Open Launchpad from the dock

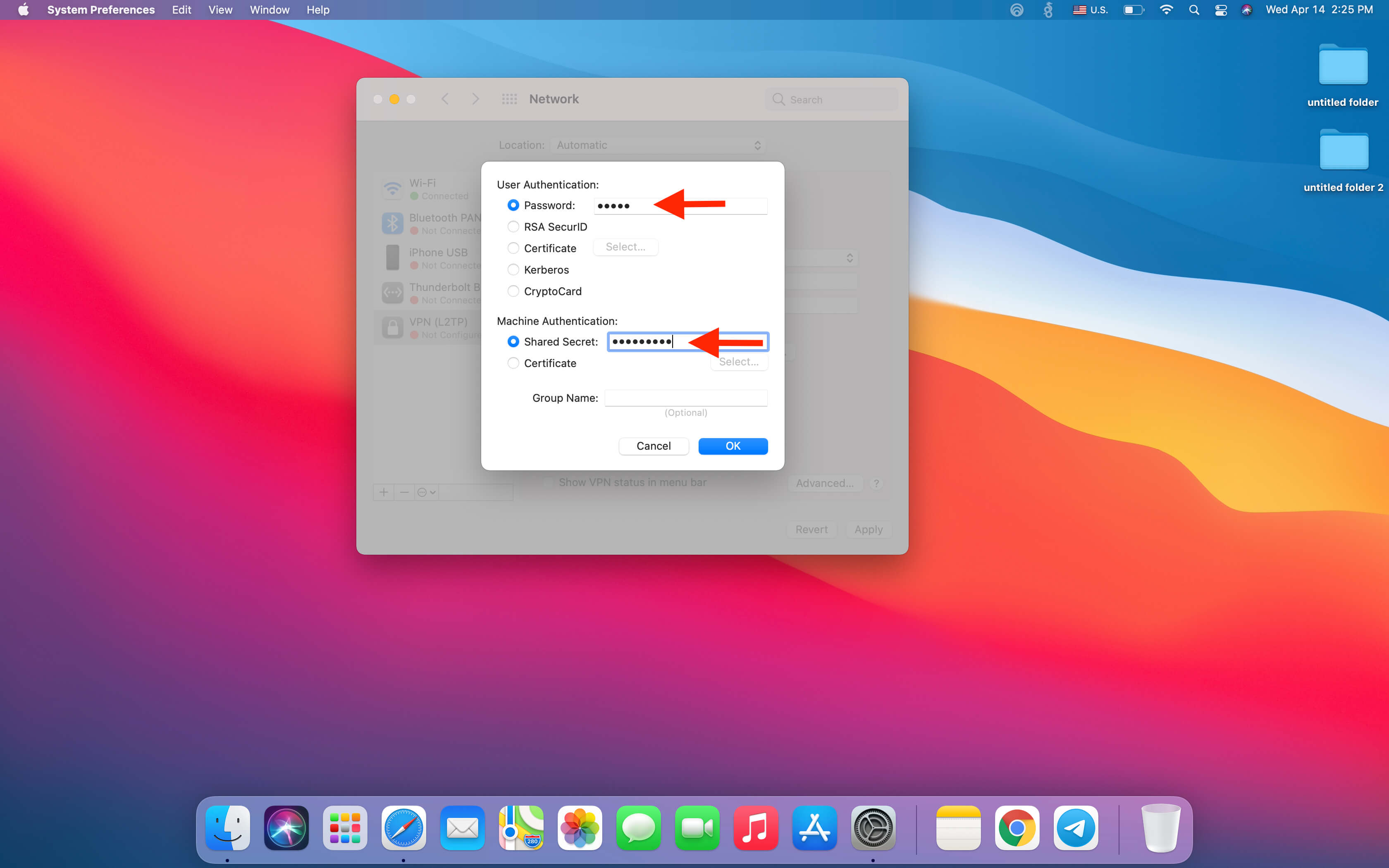345,828
